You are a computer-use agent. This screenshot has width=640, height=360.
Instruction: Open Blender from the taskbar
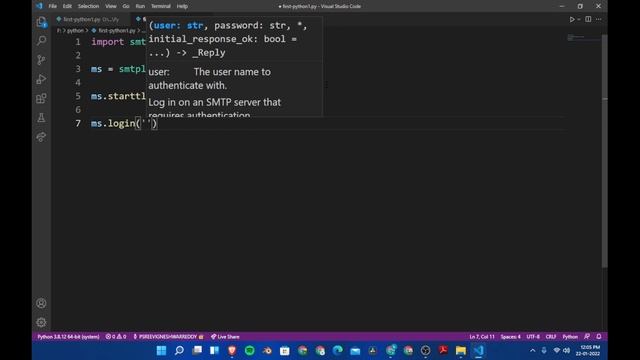click(x=267, y=350)
